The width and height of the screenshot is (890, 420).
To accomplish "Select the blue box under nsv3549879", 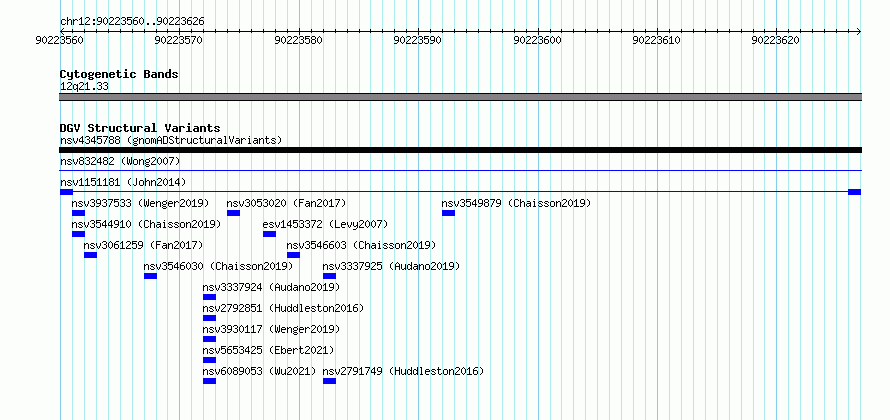I will tap(448, 213).
